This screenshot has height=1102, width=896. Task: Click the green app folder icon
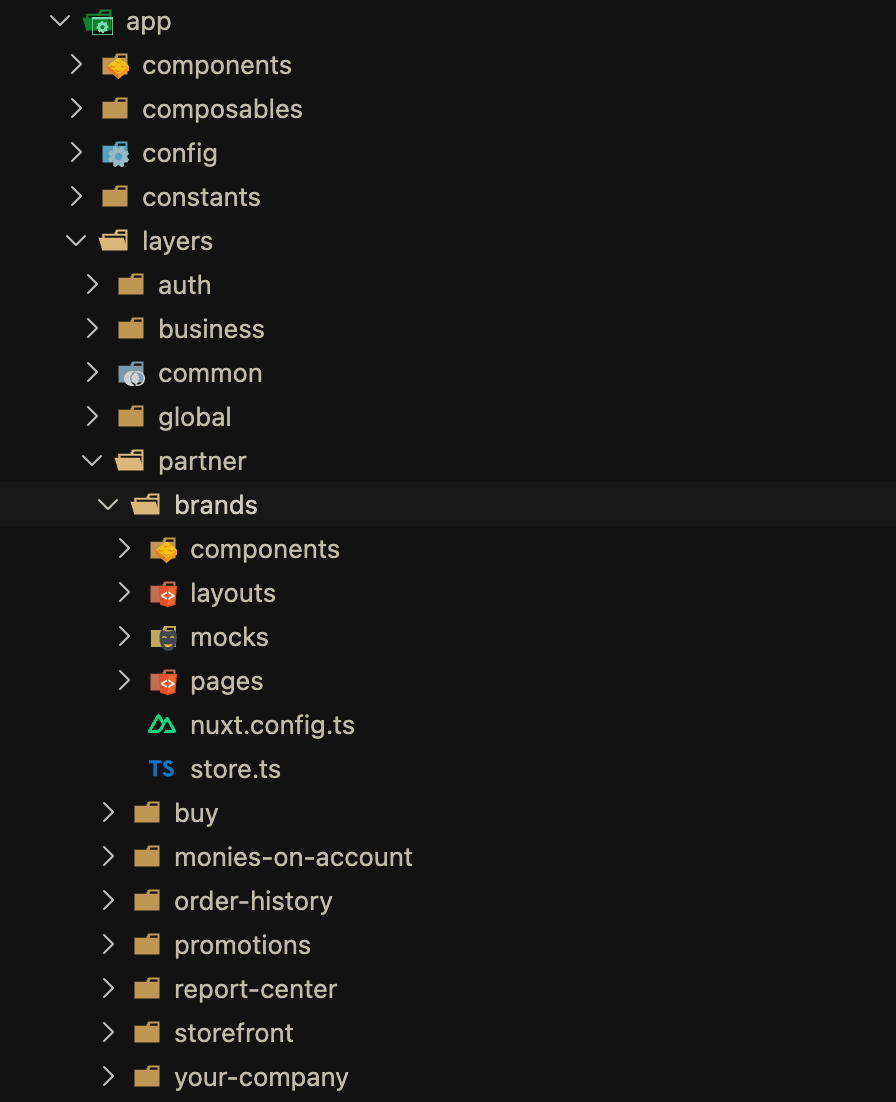pos(99,21)
